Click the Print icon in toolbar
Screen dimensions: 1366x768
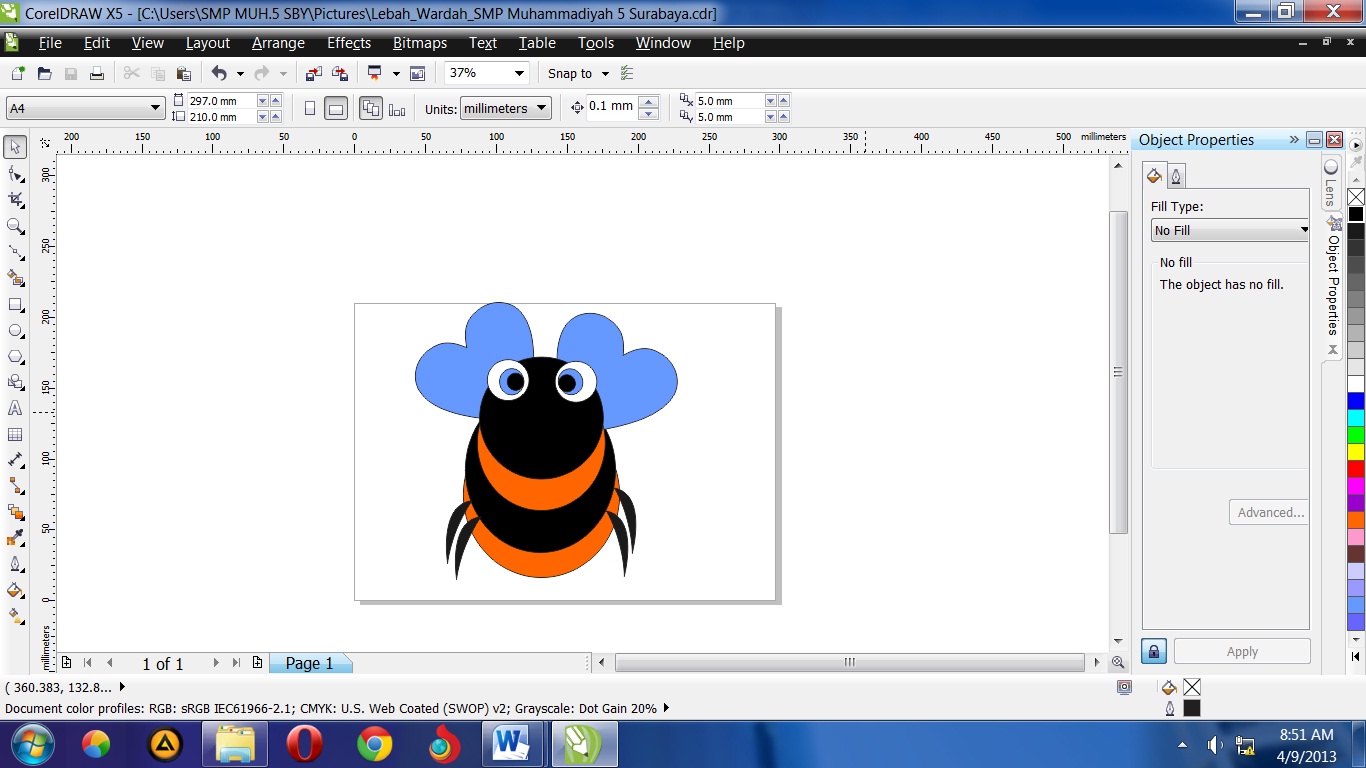97,73
